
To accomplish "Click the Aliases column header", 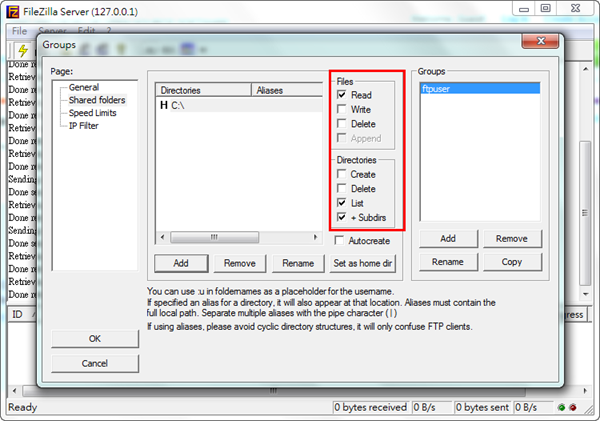I will tap(287, 90).
